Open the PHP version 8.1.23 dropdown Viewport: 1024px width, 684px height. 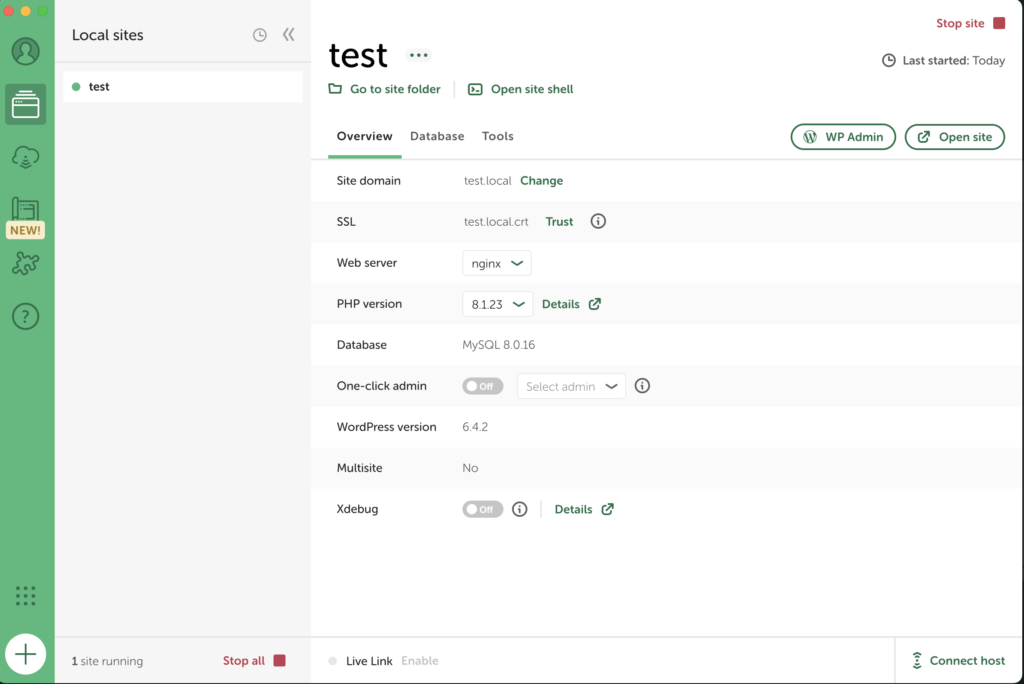coord(498,304)
